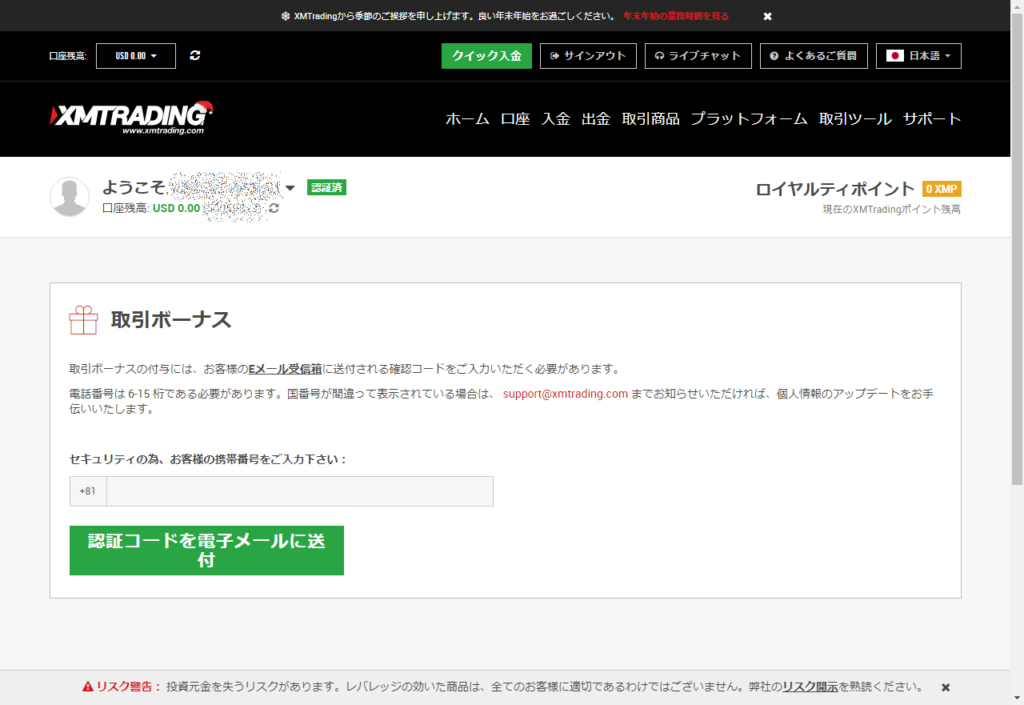Screen dimensions: 1024x705
Task: Click the 認証済 verified badge
Action: [327, 187]
